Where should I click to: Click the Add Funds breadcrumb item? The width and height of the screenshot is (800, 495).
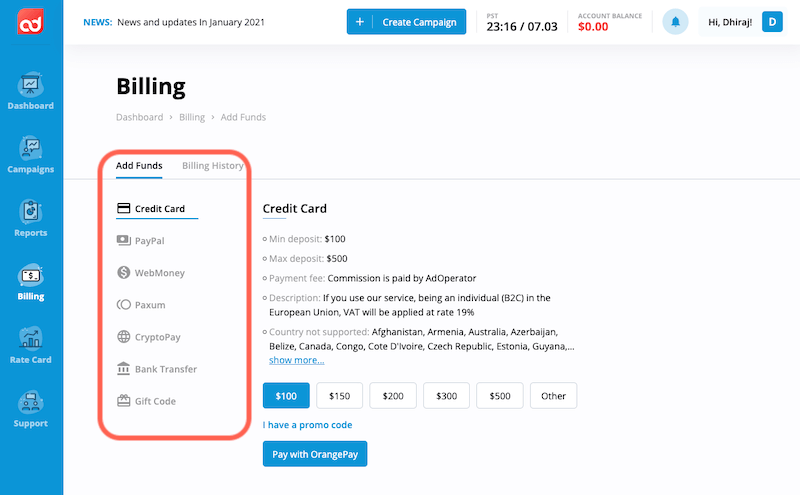click(243, 117)
